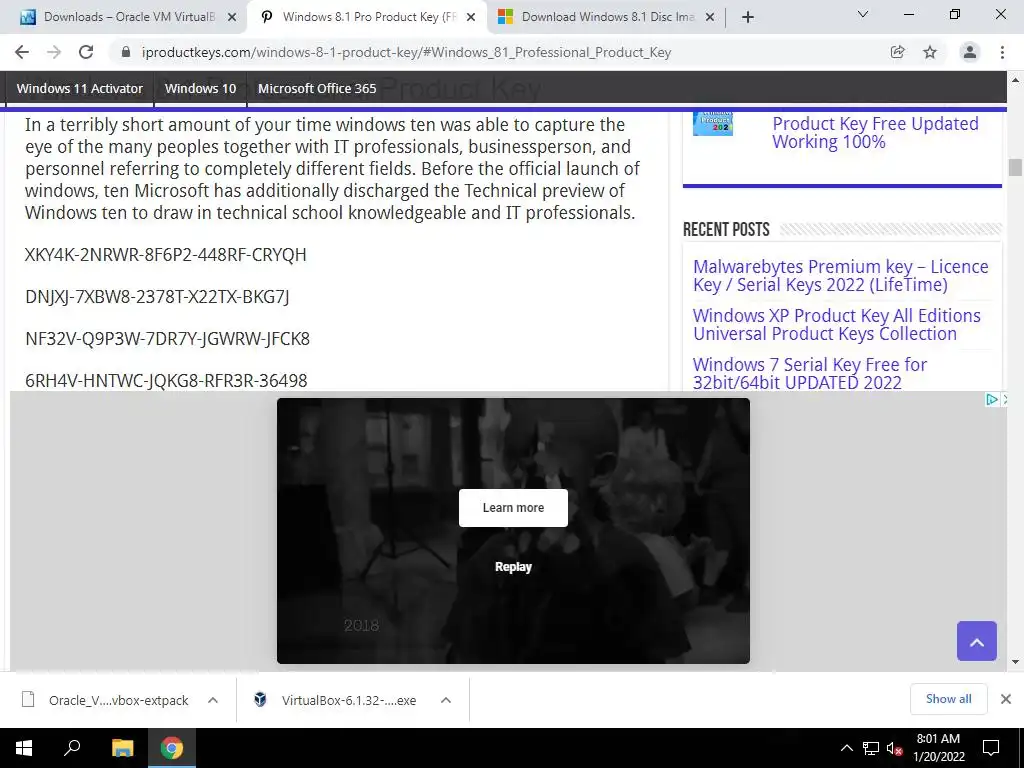Open Windows 10 menu item
1024x768 pixels.
click(200, 88)
